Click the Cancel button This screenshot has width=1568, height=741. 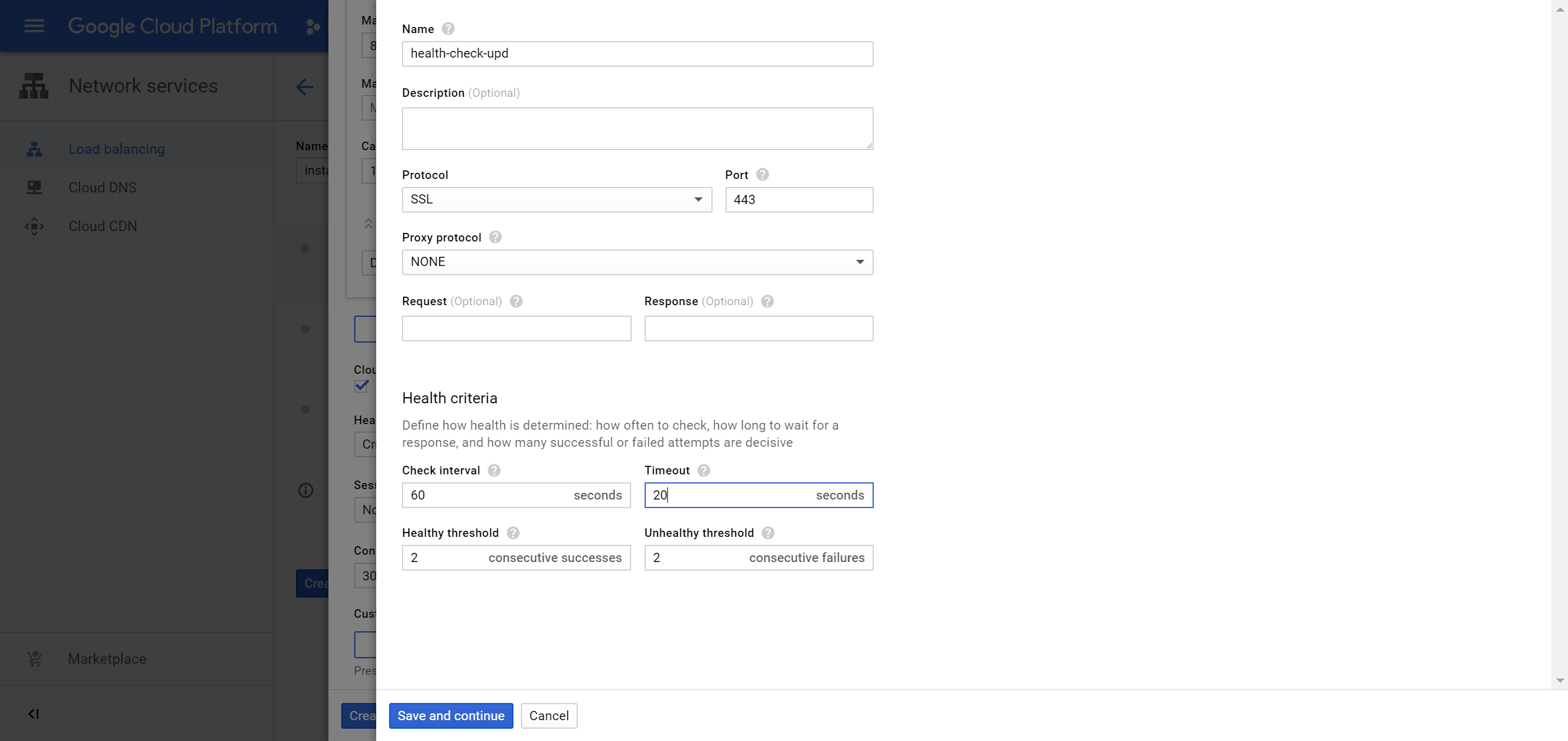click(549, 716)
